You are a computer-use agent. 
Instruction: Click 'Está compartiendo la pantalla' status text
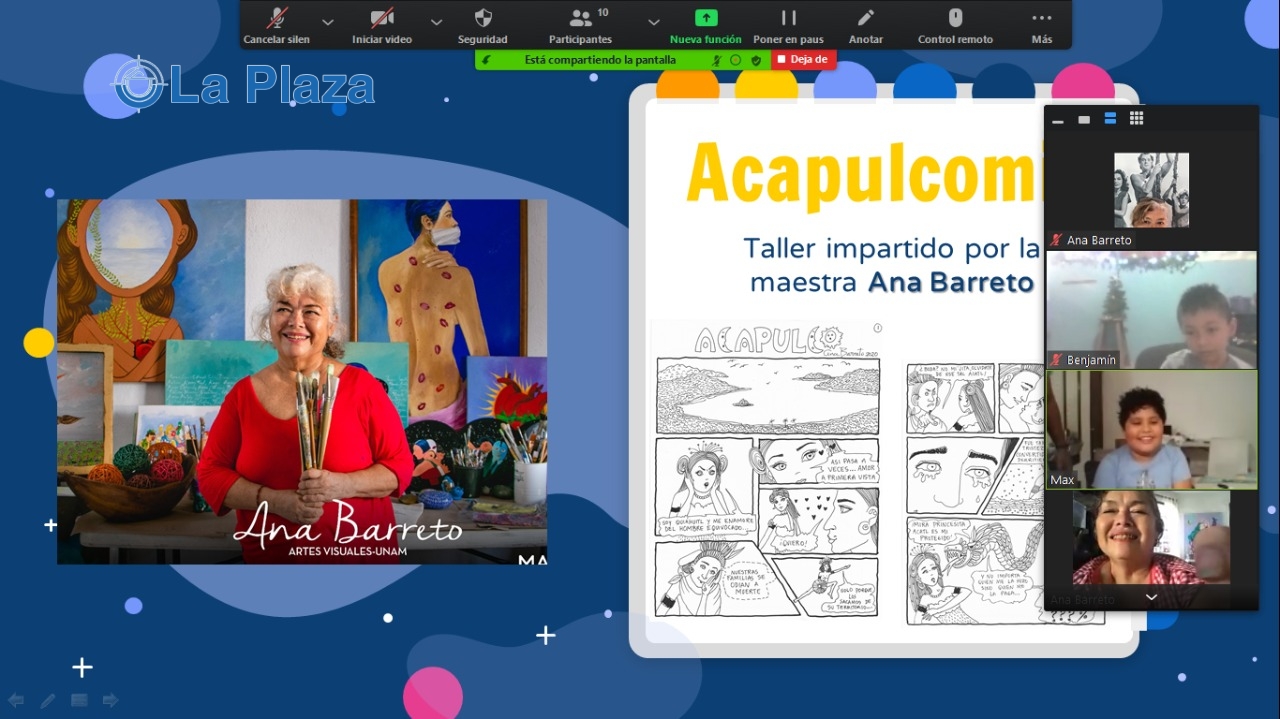[600, 60]
